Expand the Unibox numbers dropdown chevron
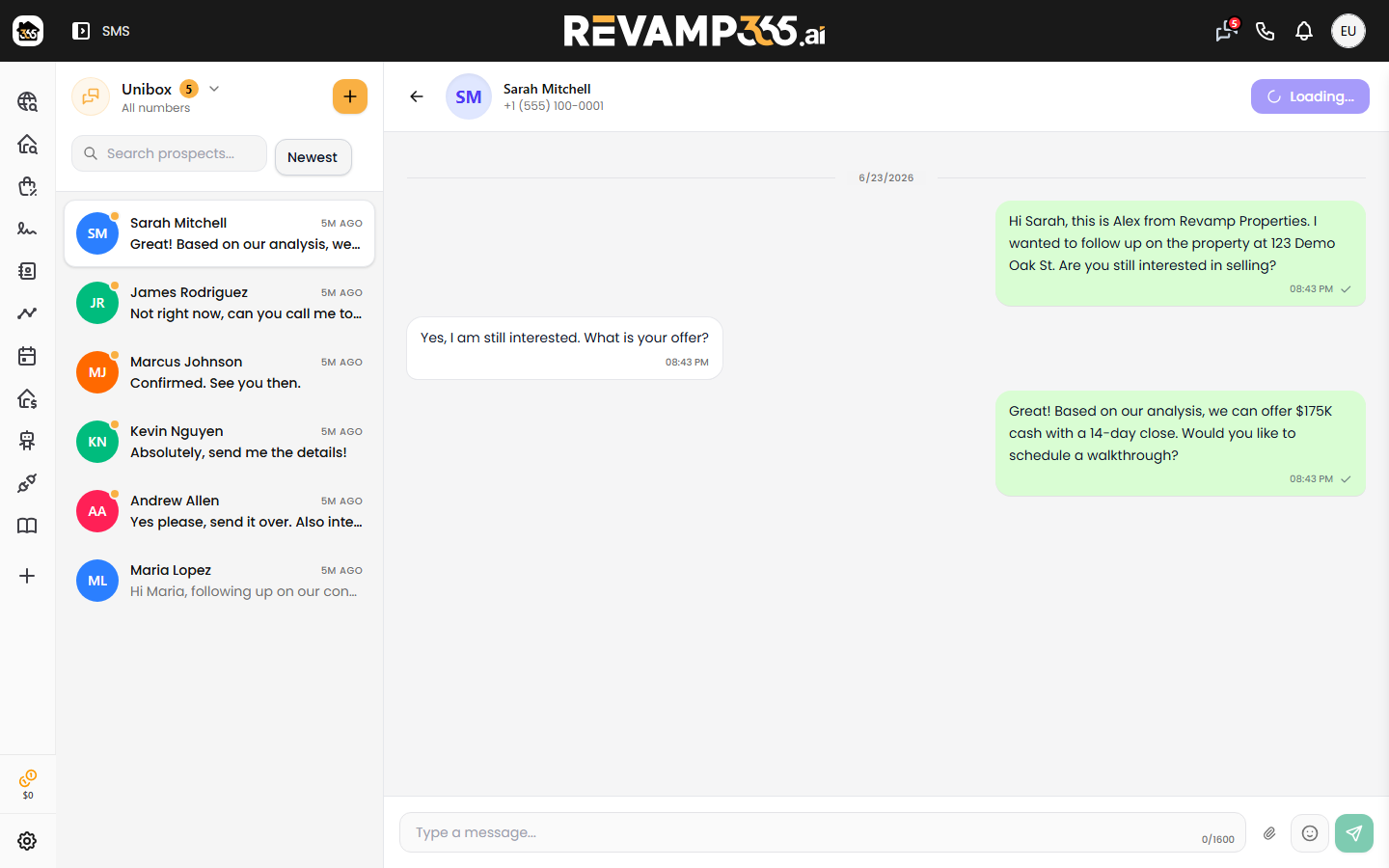The image size is (1389, 868). click(x=214, y=89)
